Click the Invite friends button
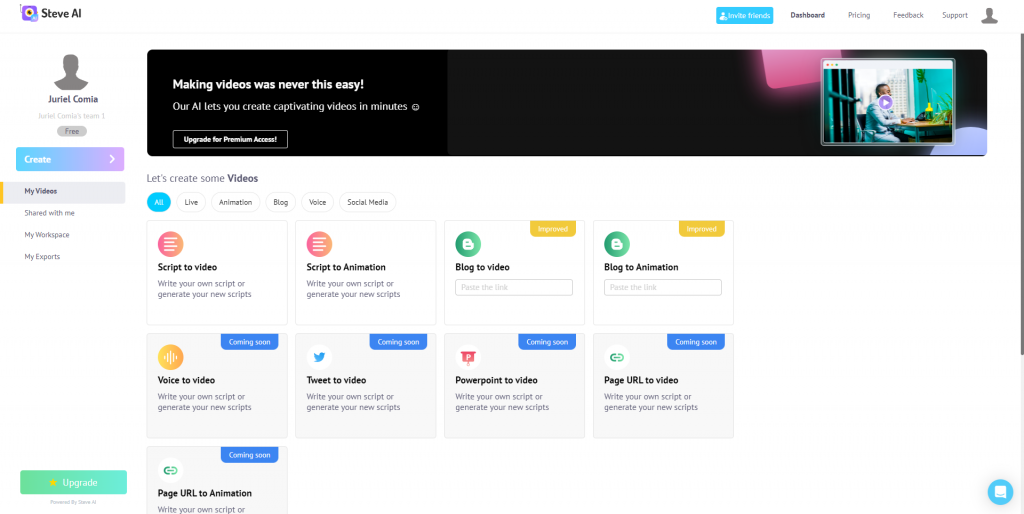 point(744,16)
